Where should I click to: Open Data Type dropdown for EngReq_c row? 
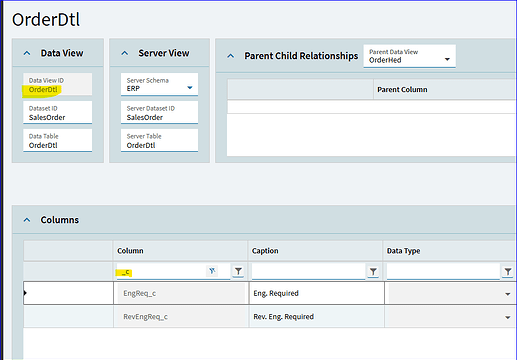pos(507,294)
